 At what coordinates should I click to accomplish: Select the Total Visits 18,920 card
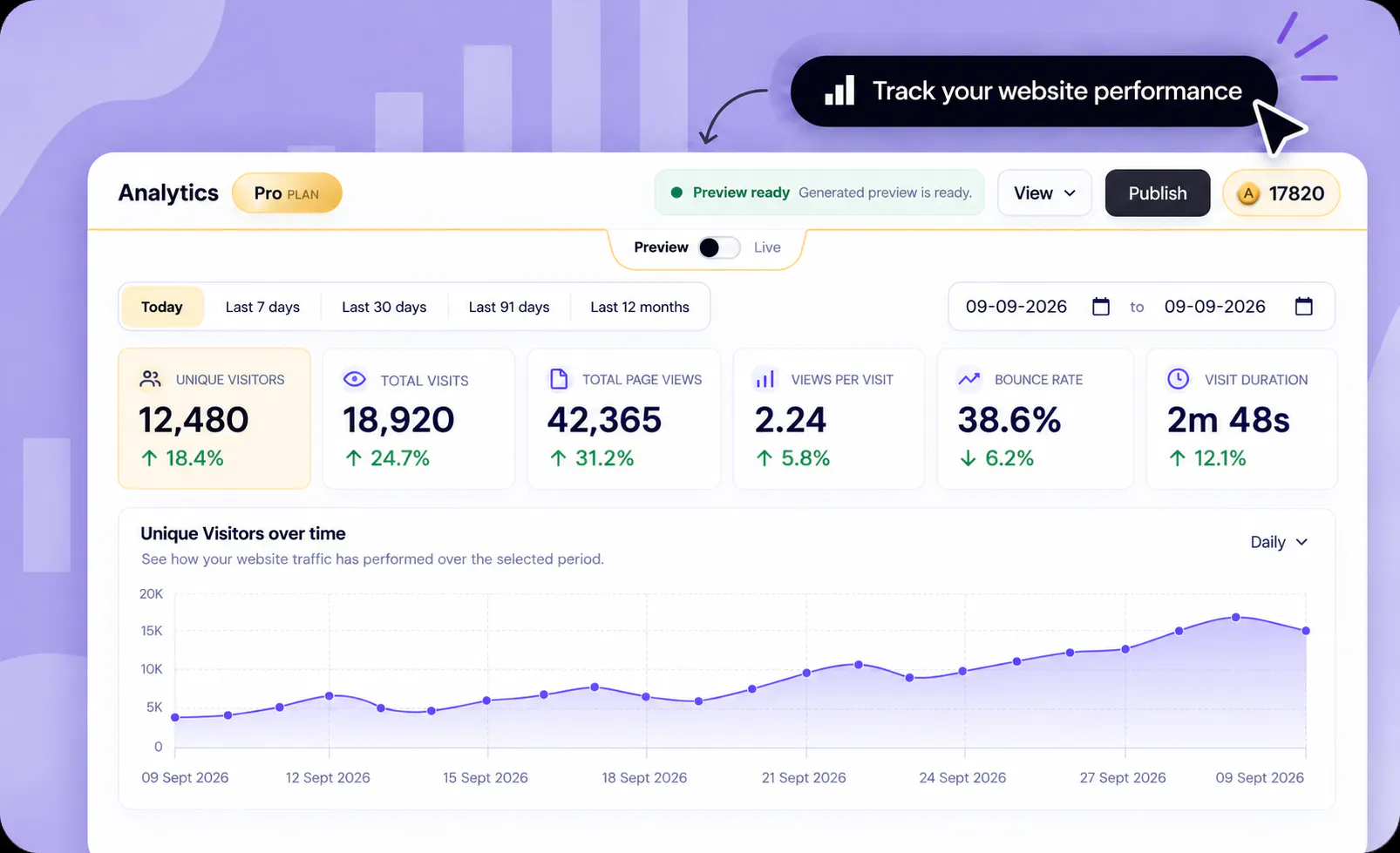[x=418, y=419]
